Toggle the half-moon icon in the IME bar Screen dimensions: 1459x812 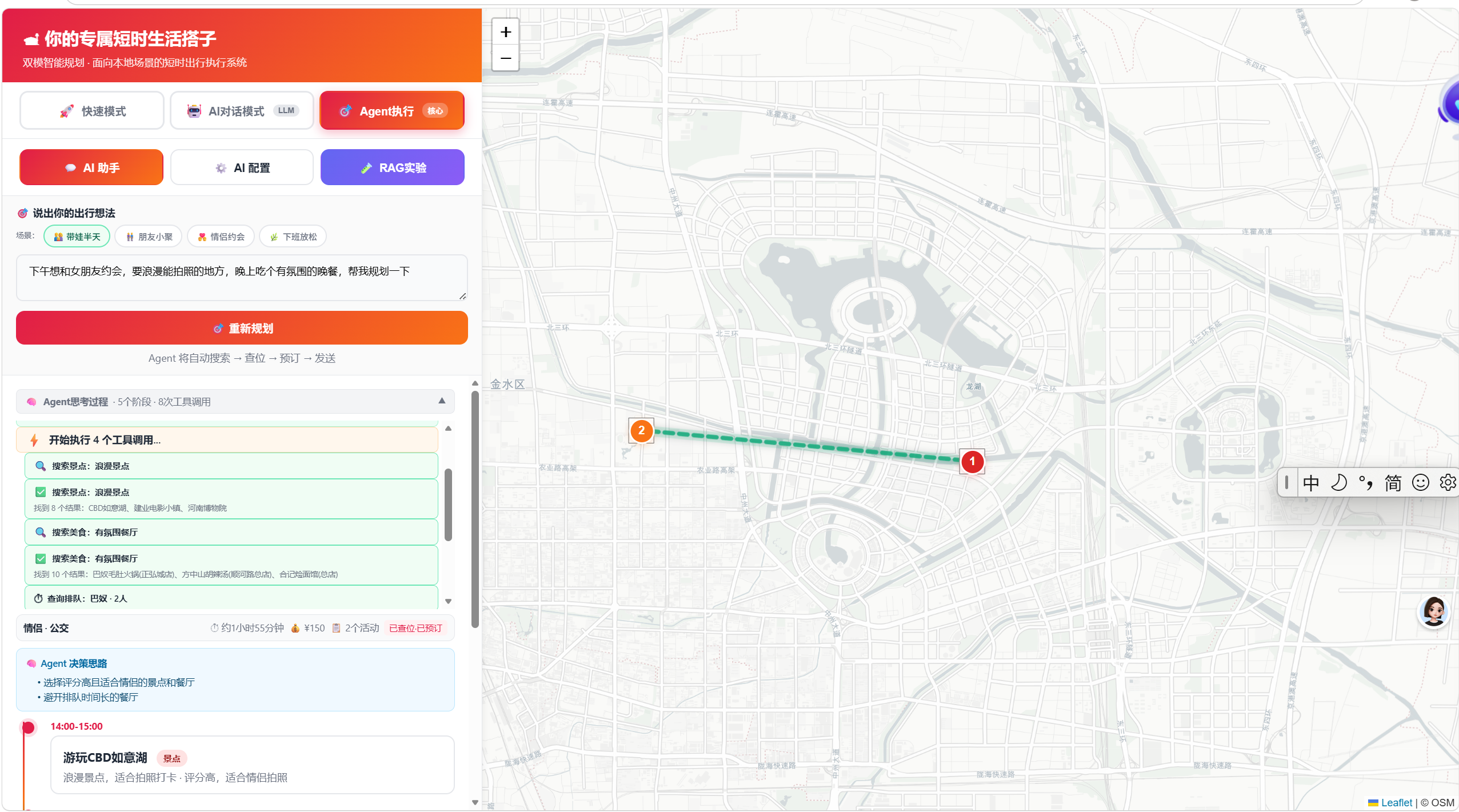point(1338,483)
